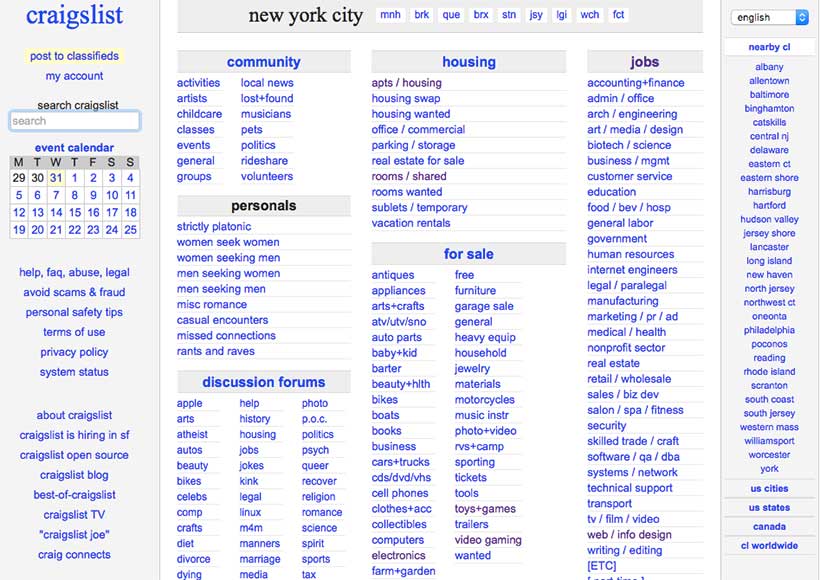This screenshot has width=820, height=580.
Task: Select the brx borough tab
Action: (481, 15)
